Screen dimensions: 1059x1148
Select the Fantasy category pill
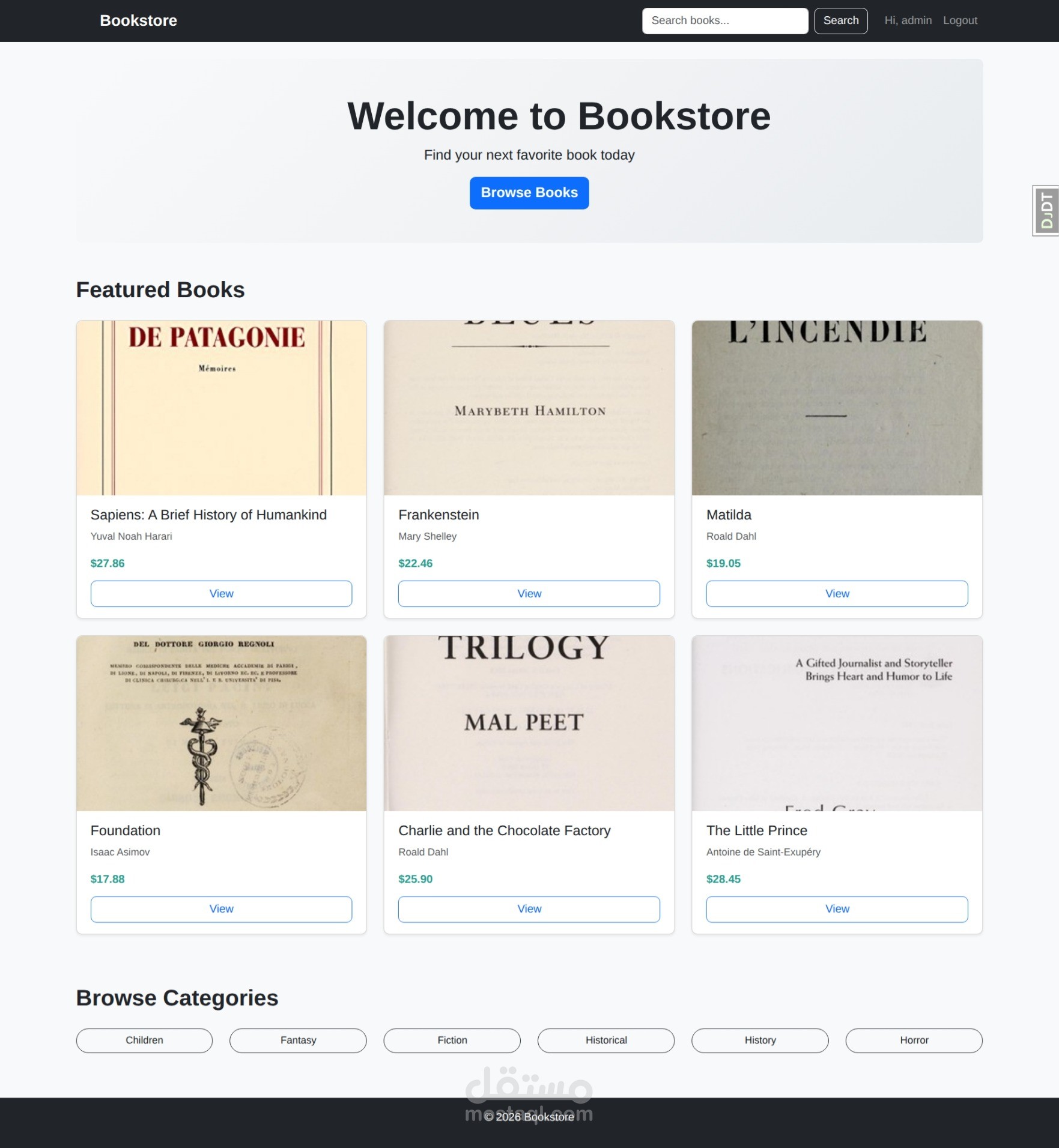coord(298,1041)
